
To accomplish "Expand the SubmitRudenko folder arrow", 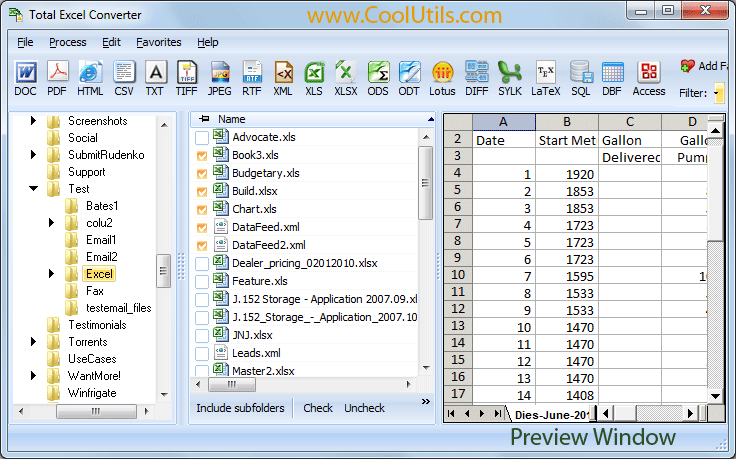I will tap(33, 154).
